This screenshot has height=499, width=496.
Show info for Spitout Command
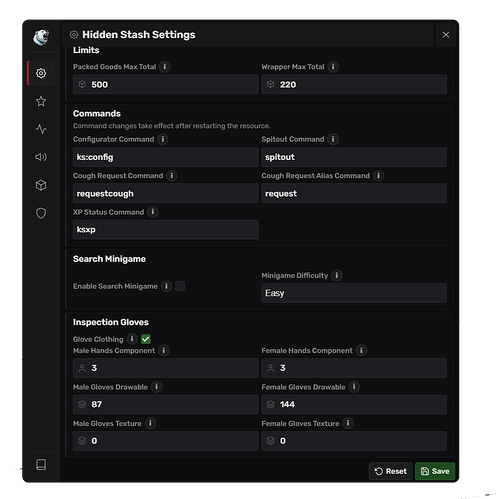click(333, 139)
